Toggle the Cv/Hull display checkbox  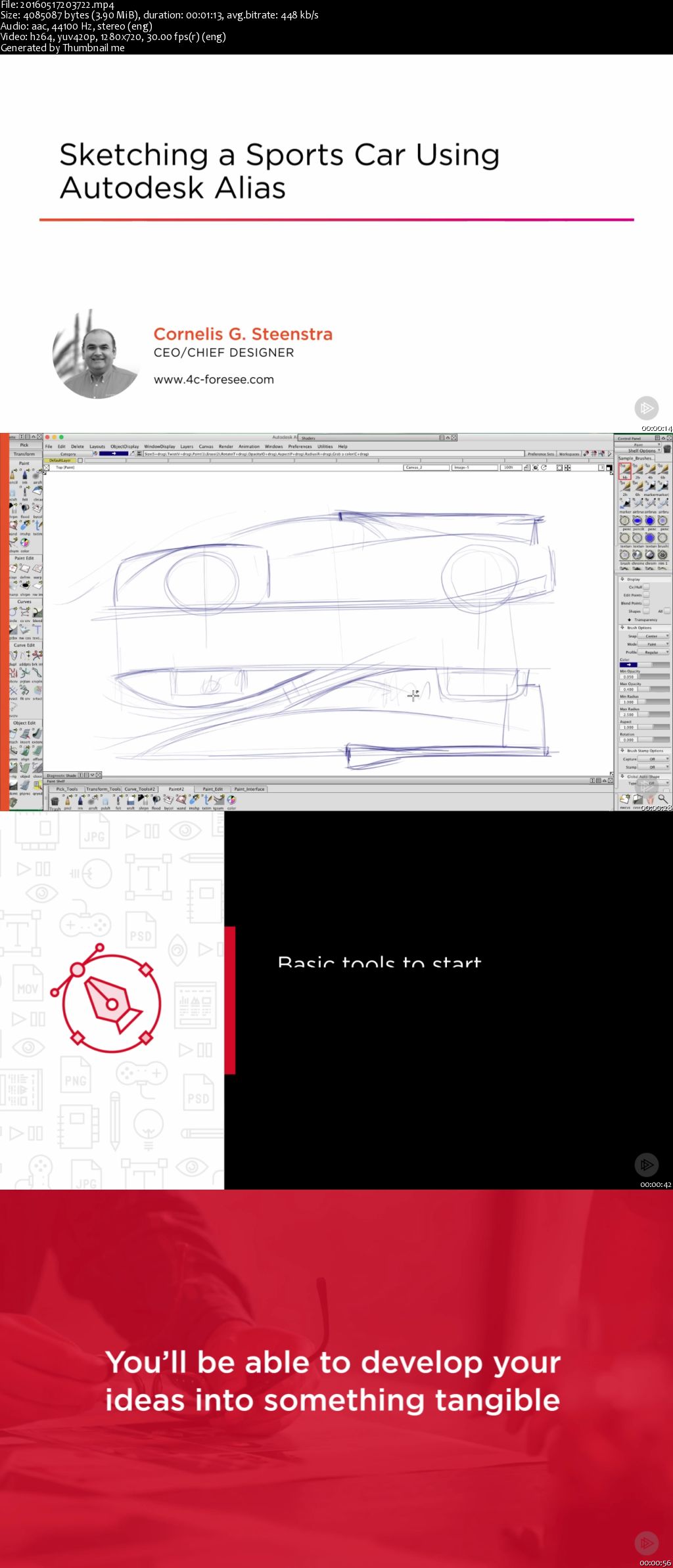coord(646,587)
